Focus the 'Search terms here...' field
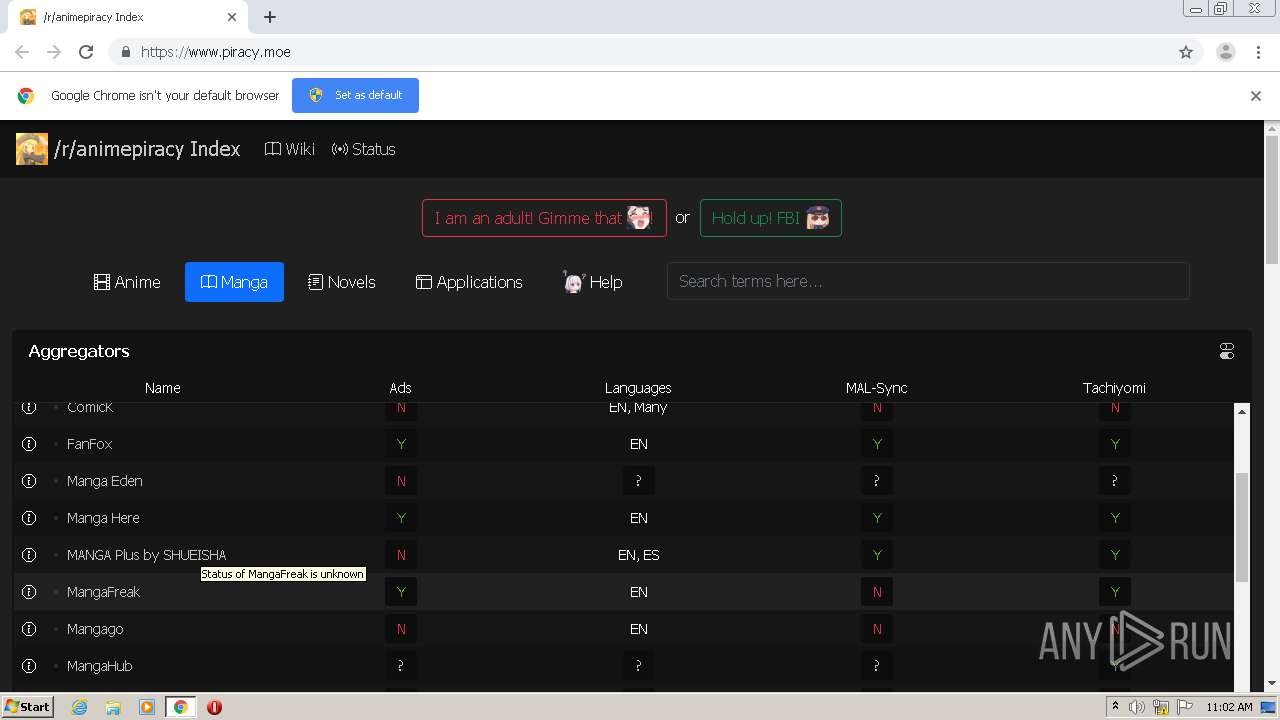Screen dimensions: 1280x720 pyautogui.click(x=928, y=281)
